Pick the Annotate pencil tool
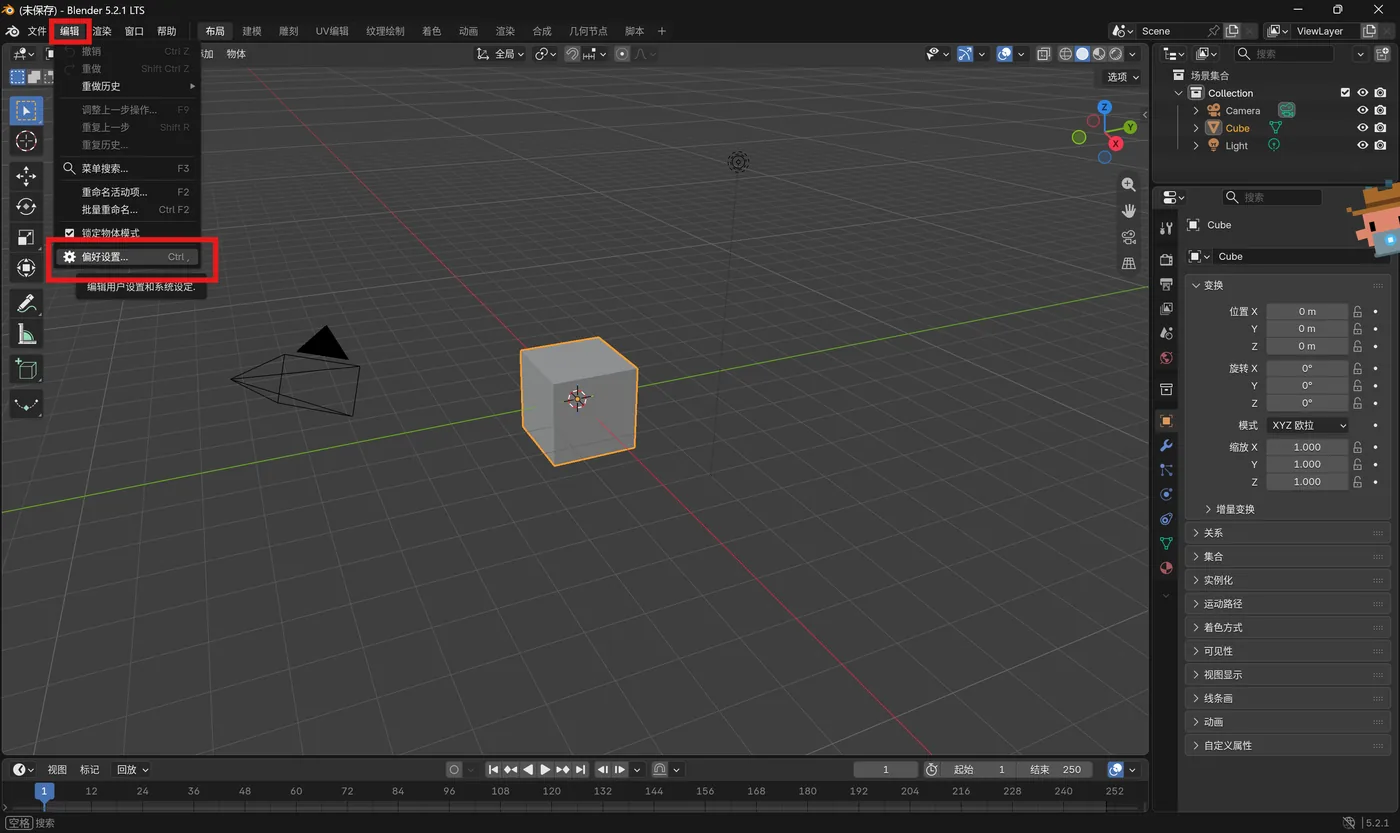This screenshot has width=1400, height=833. tap(26, 303)
